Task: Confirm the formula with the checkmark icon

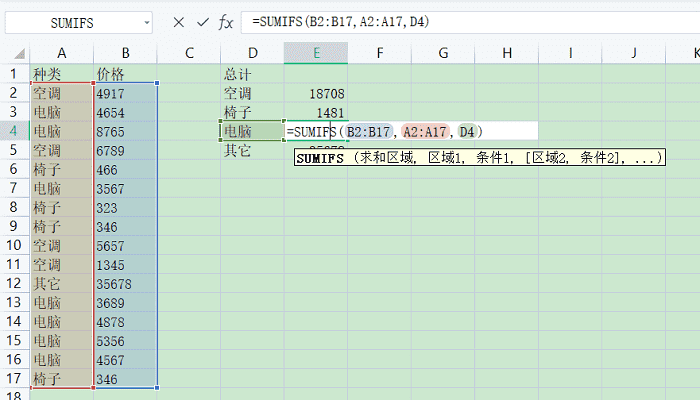Action: [202, 22]
